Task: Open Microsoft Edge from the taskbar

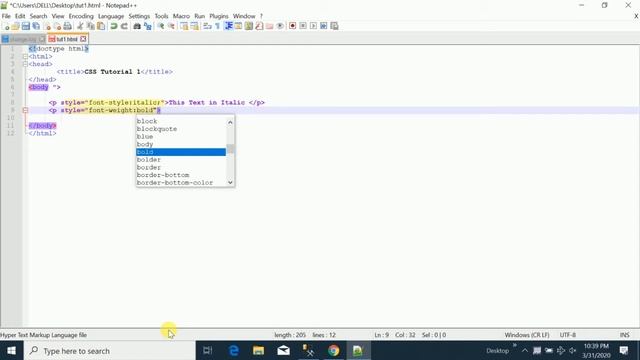Action: tap(233, 351)
